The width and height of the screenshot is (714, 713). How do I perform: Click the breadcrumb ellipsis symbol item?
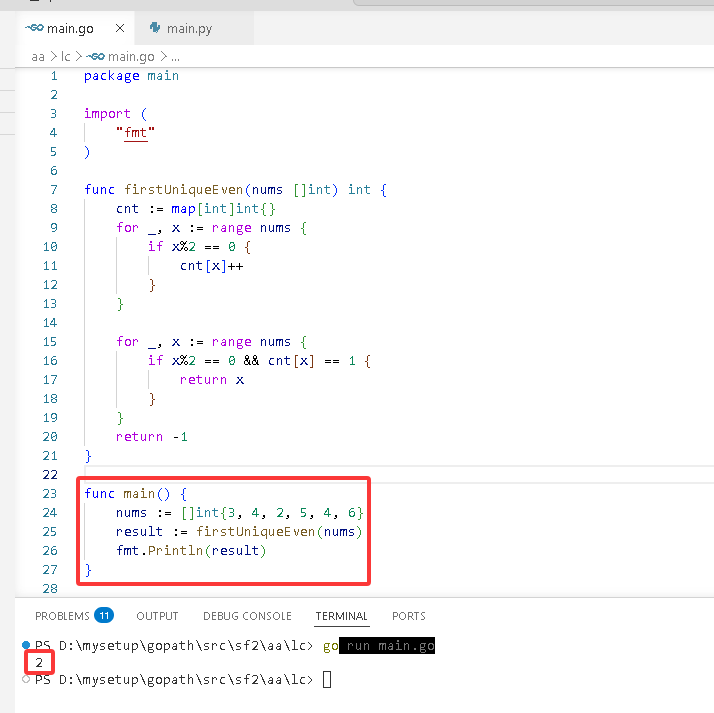(175, 56)
